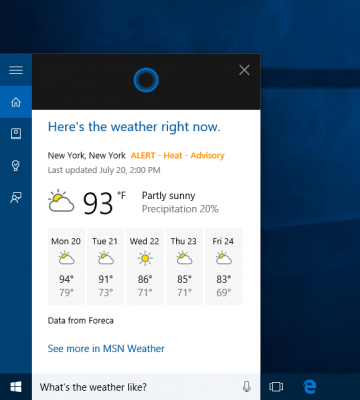This screenshot has height=400, width=360.
Task: Click See more in MSN Weather
Action: tap(106, 349)
